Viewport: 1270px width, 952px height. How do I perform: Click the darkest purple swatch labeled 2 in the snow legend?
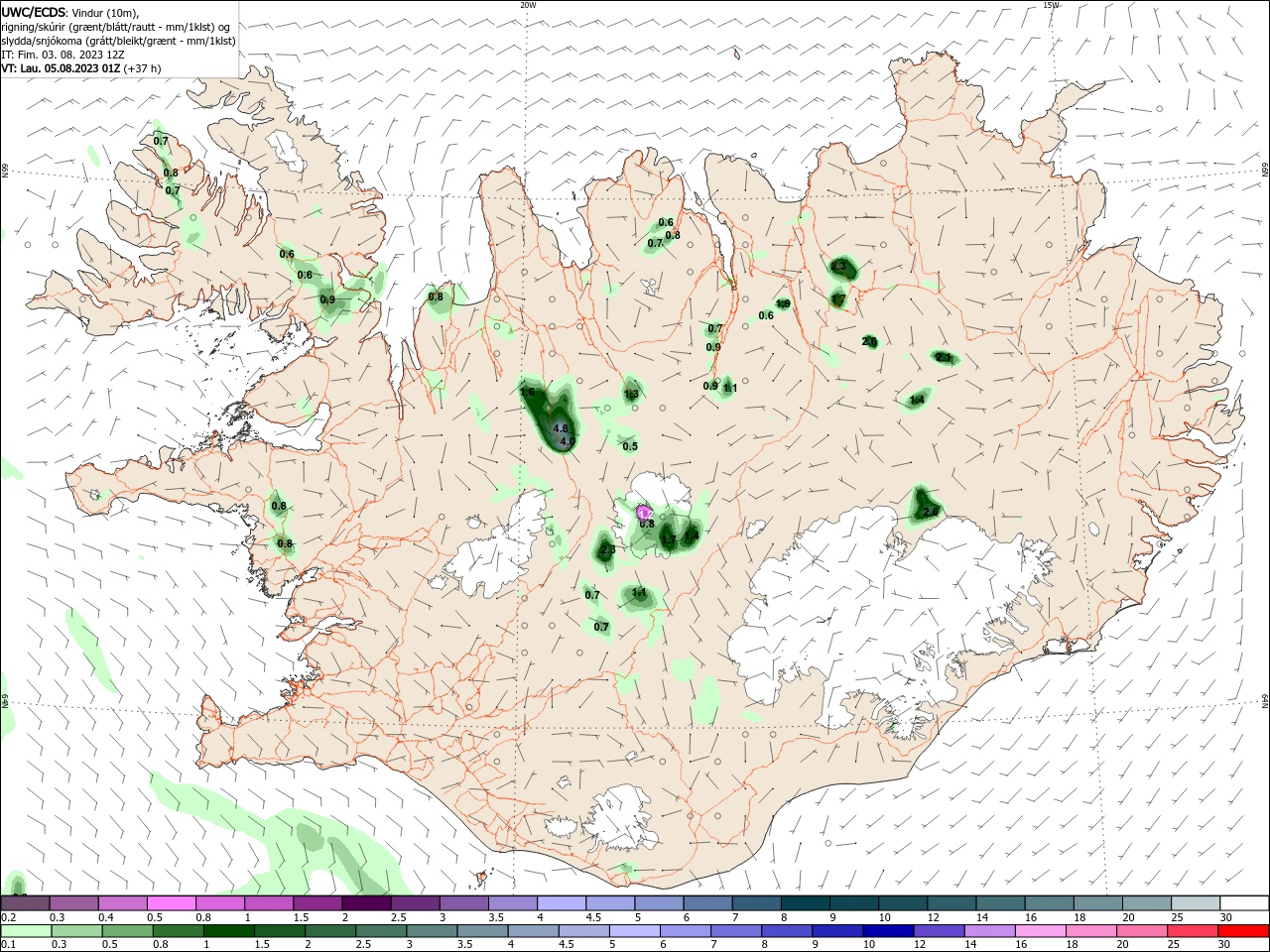click(366, 903)
